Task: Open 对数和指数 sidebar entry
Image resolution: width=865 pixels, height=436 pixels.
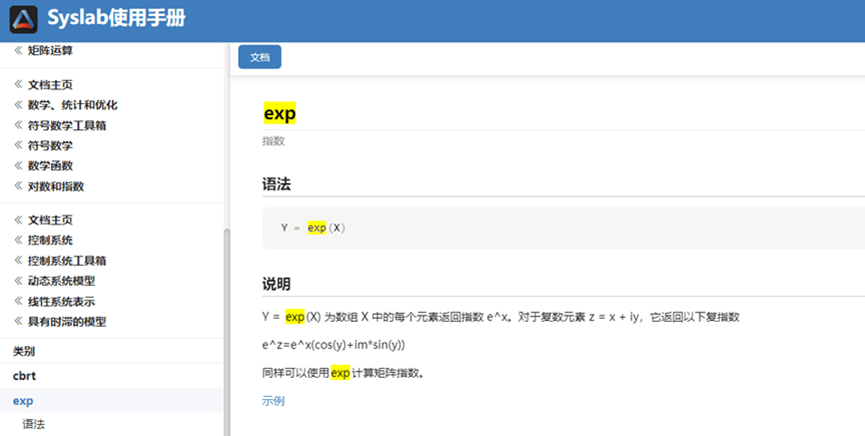Action: point(56,186)
